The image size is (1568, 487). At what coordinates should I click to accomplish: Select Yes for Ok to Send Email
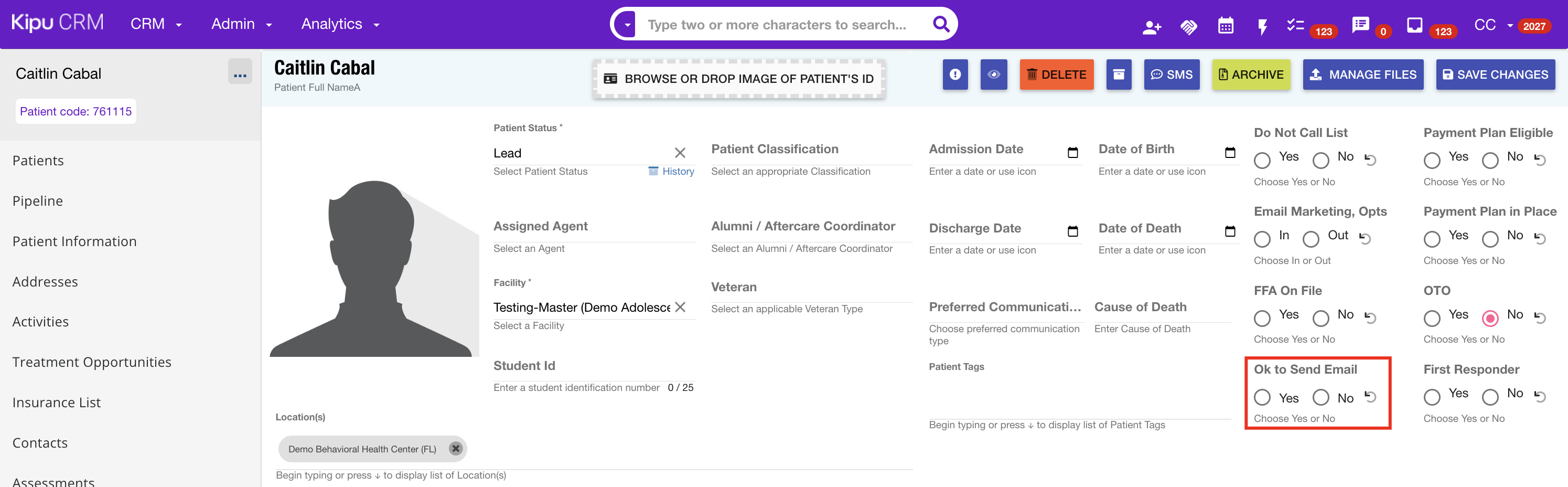point(1262,397)
